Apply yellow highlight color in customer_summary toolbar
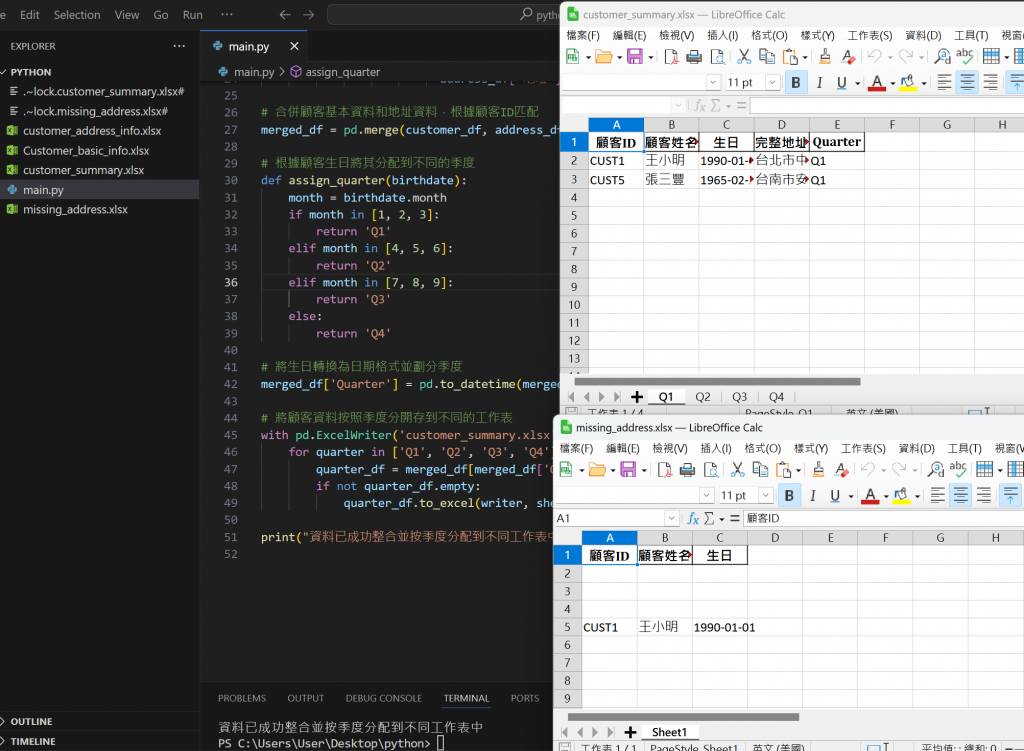Viewport: 1024px width, 751px height. [x=907, y=83]
